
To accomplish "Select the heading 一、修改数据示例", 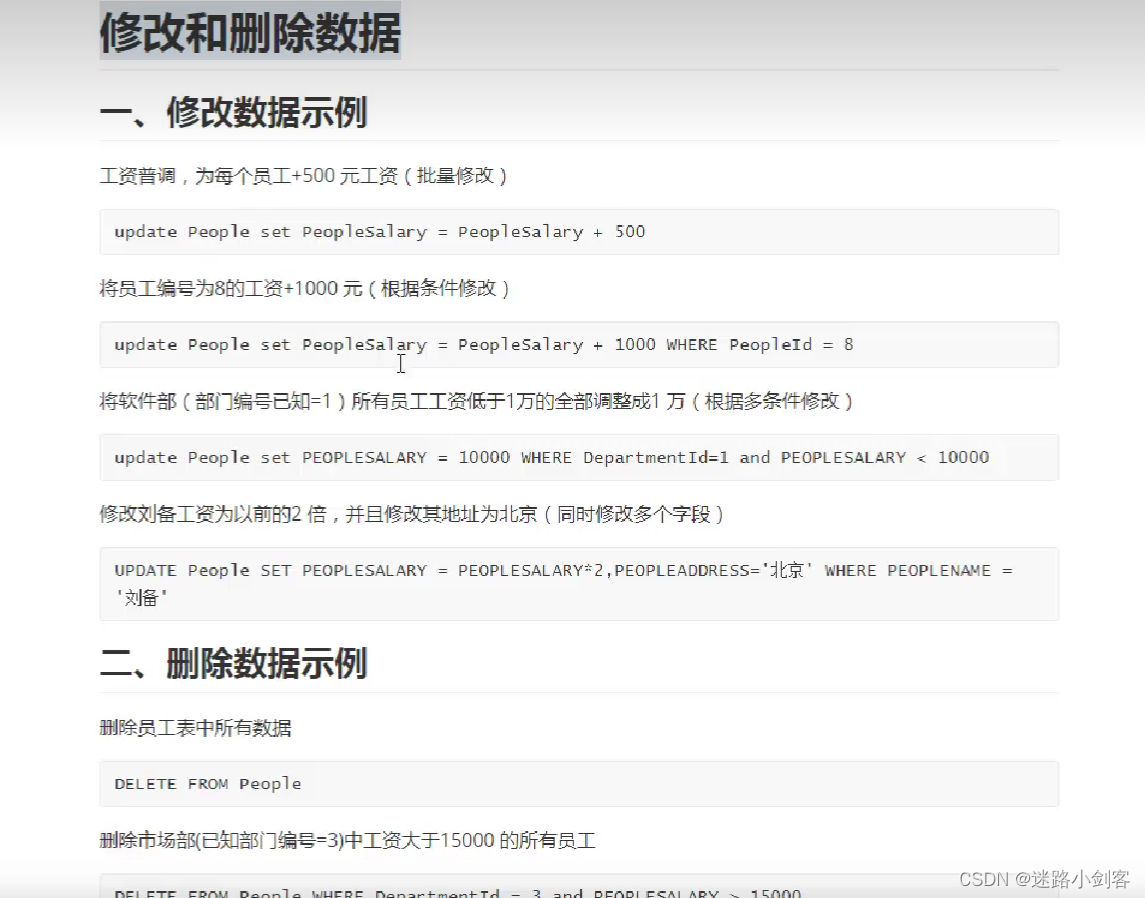I will coord(234,113).
